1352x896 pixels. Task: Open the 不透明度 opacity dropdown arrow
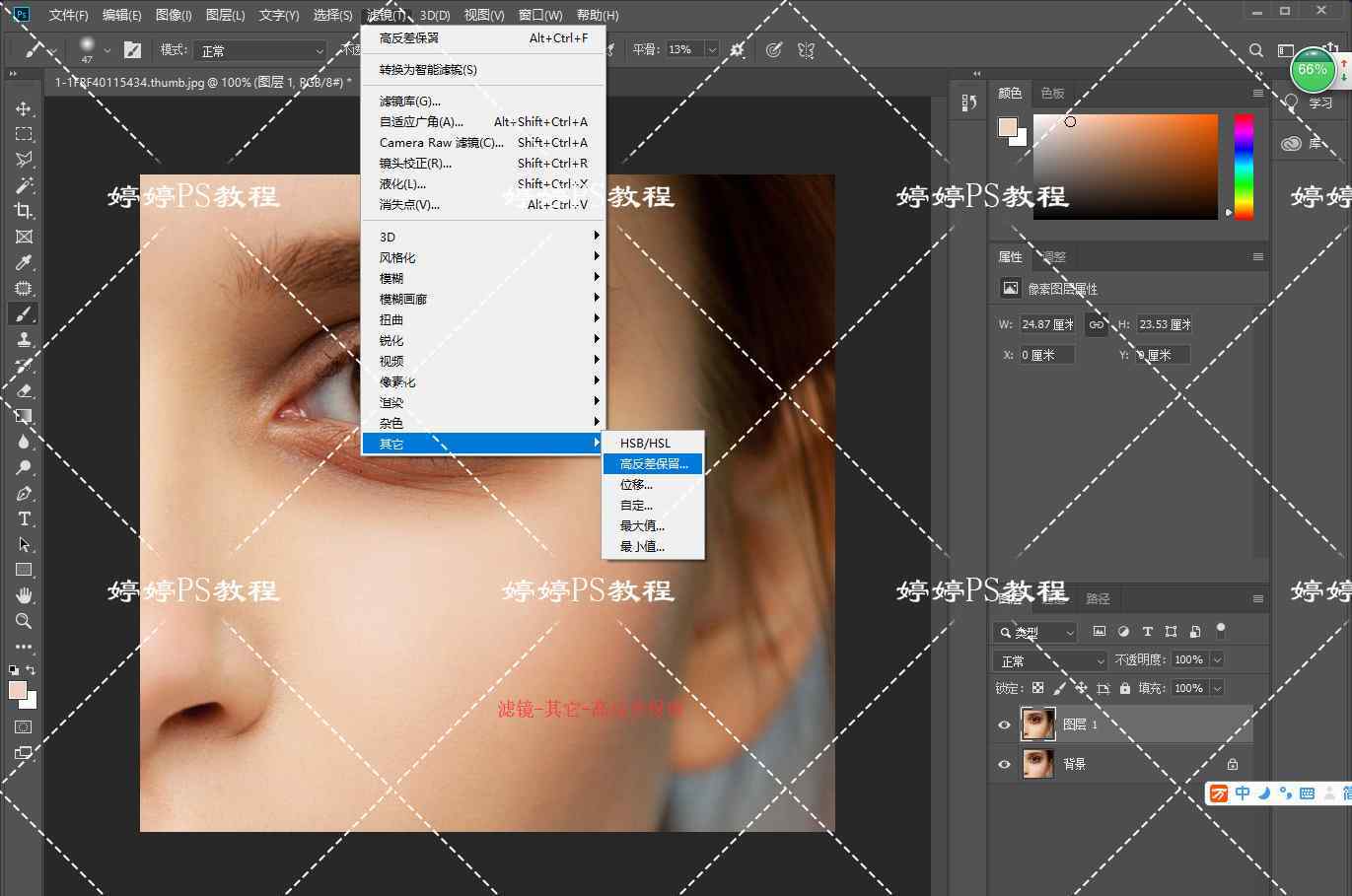1217,659
